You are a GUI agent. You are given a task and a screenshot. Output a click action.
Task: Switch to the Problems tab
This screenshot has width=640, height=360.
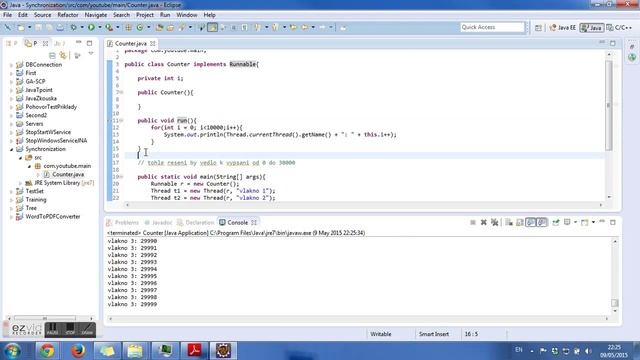click(122, 222)
